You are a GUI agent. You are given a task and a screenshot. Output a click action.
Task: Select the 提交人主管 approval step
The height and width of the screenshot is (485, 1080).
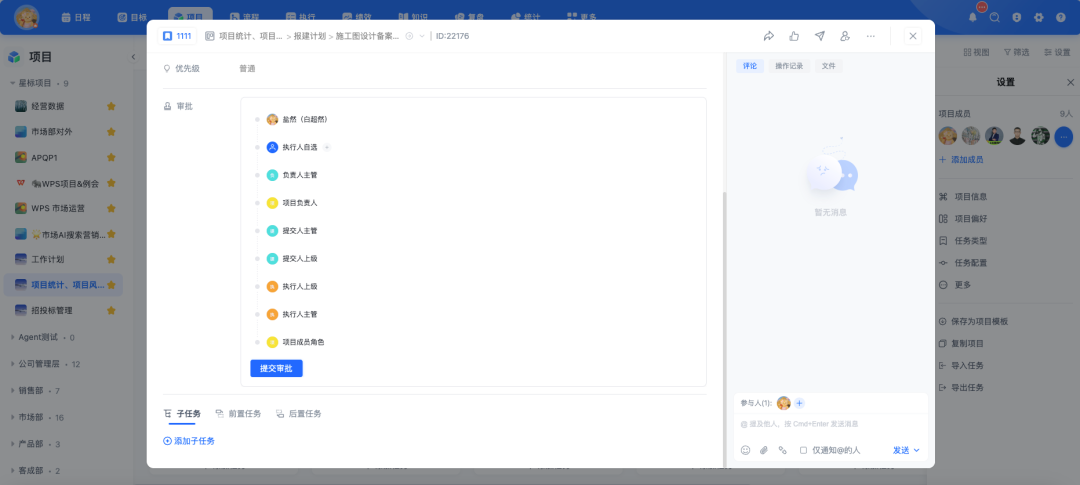pyautogui.click(x=292, y=231)
